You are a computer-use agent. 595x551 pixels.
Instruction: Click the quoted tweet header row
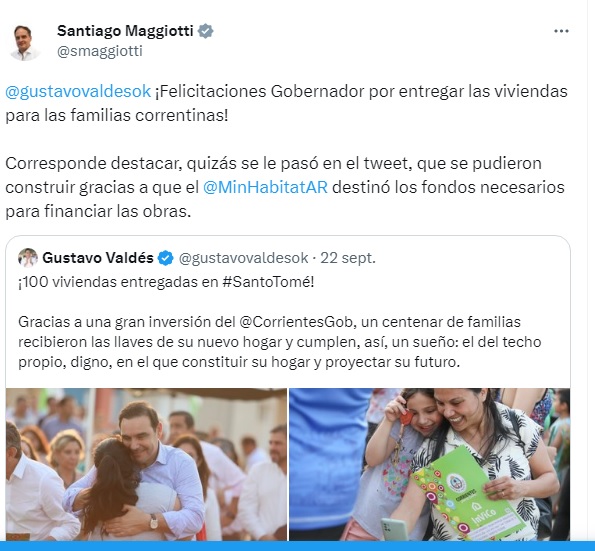pos(197,258)
